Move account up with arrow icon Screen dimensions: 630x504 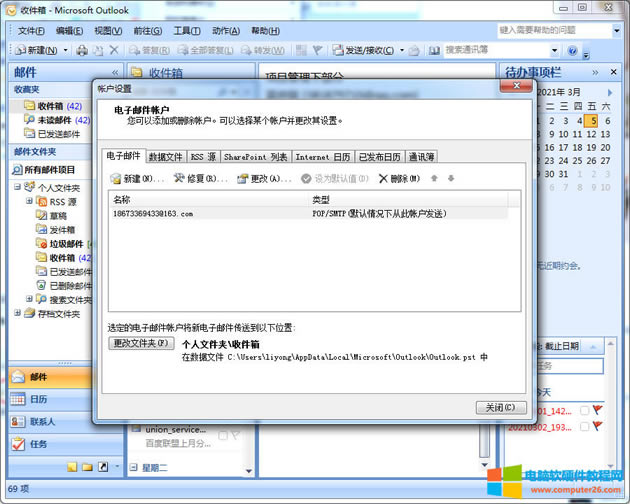434,178
